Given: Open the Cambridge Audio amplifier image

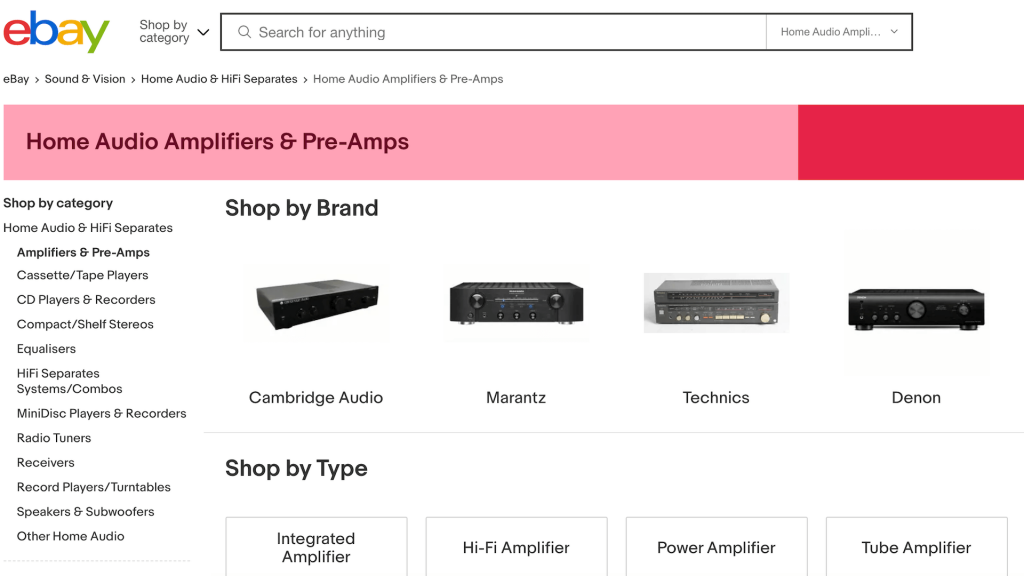Looking at the screenshot, I should pos(316,303).
